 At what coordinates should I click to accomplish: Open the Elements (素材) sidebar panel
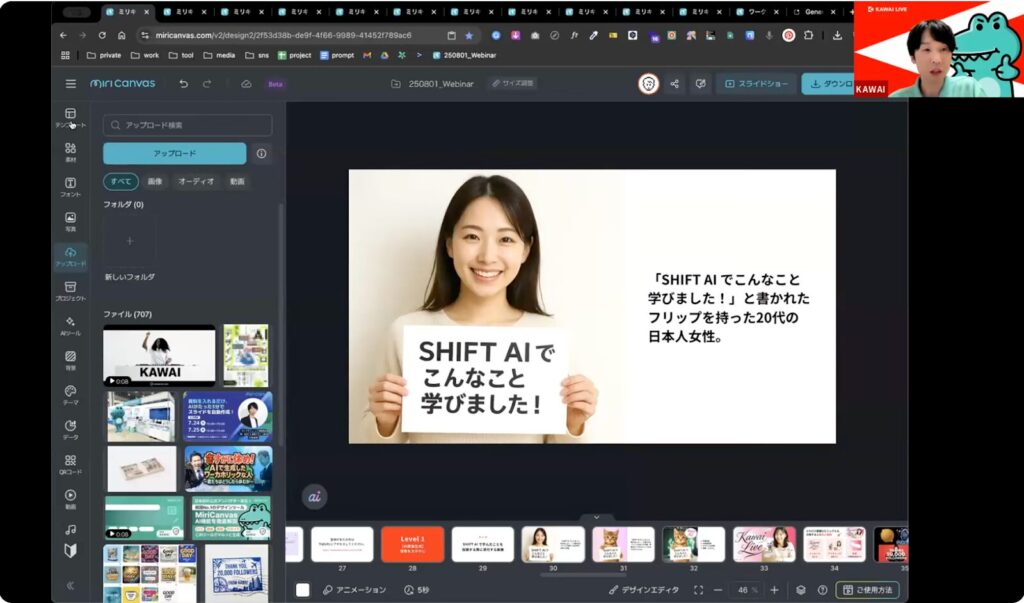coord(70,152)
